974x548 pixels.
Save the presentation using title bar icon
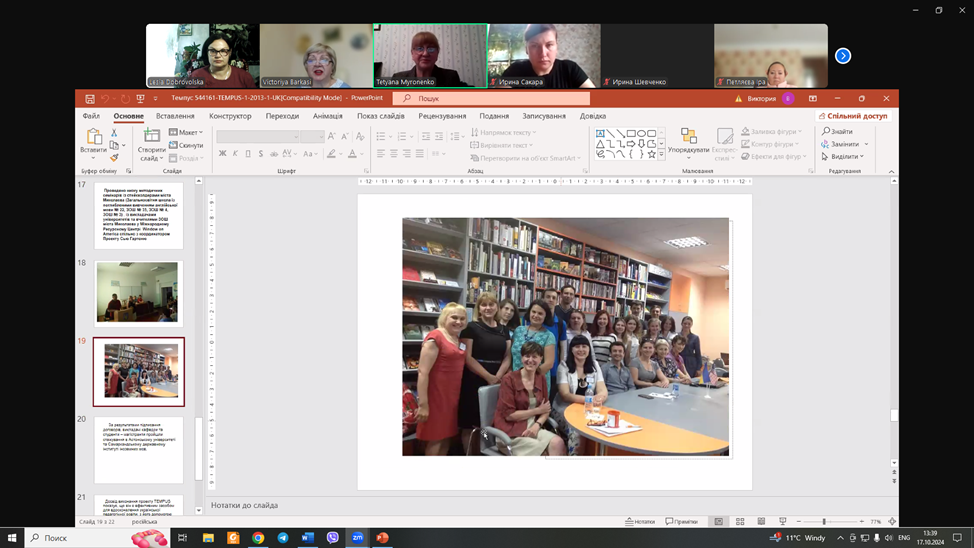(x=90, y=99)
